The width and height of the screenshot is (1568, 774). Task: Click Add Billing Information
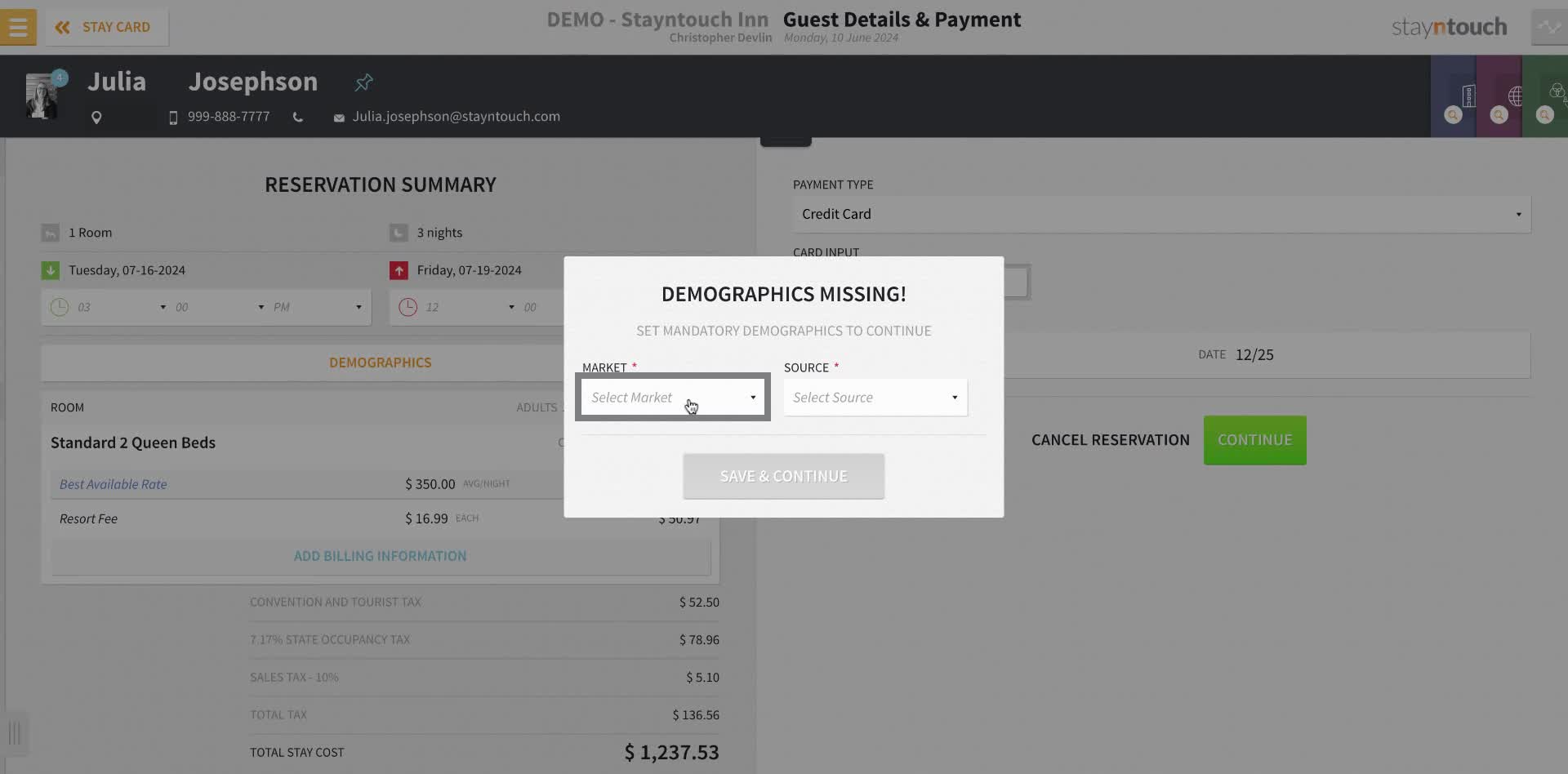[x=380, y=556]
